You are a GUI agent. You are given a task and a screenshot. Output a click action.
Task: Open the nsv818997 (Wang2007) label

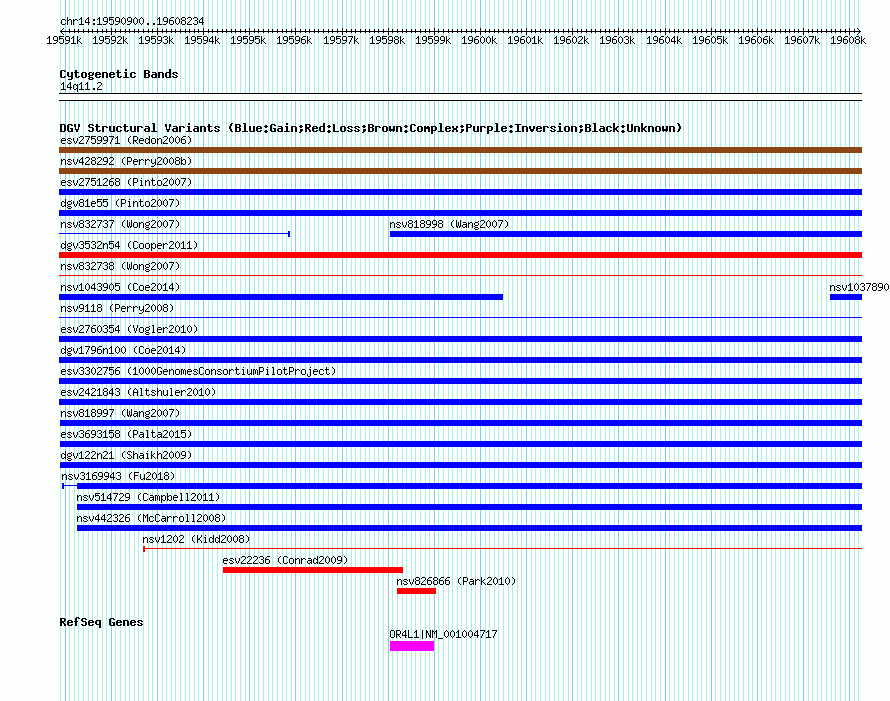coord(120,413)
